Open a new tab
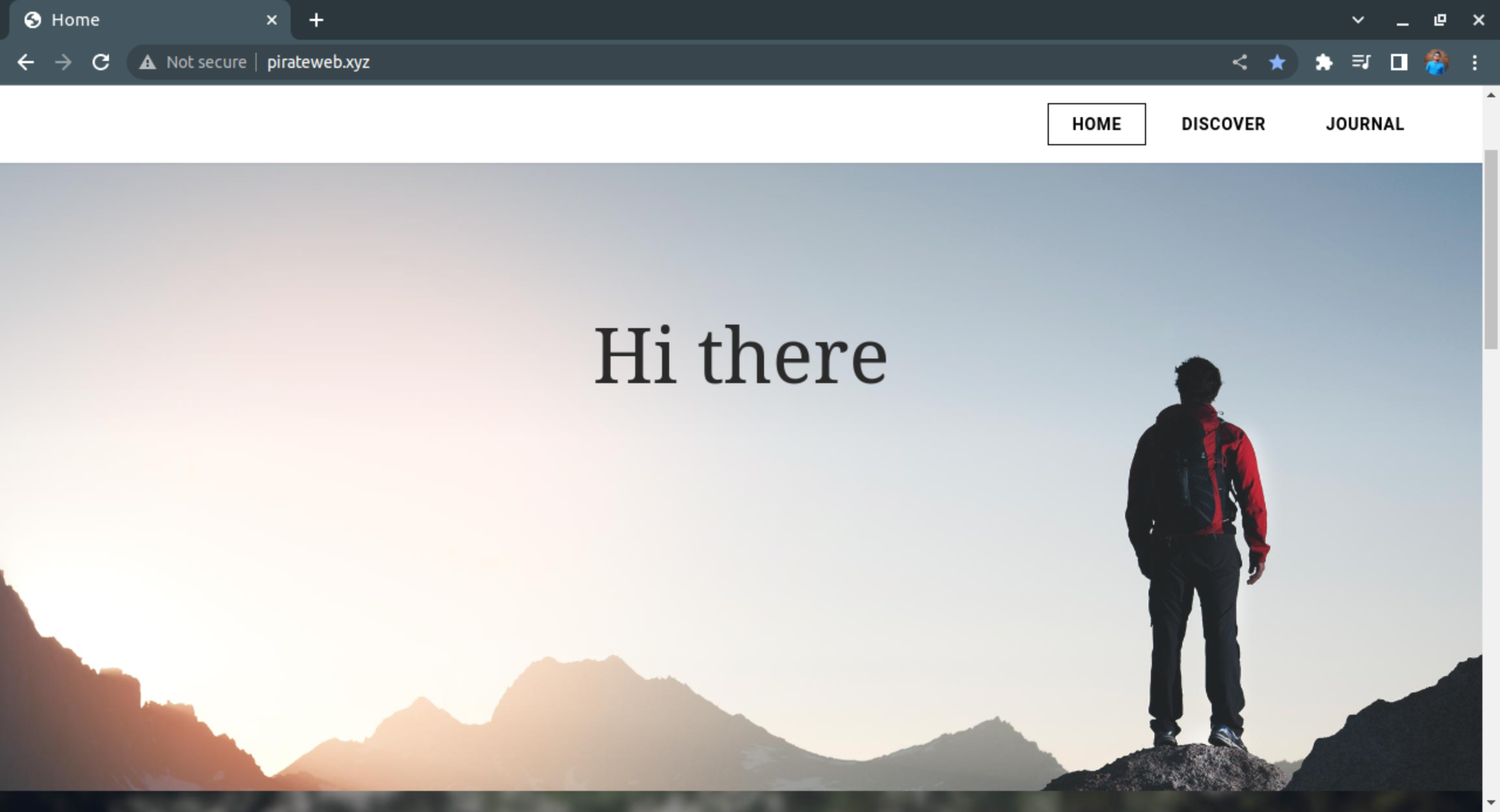 point(316,20)
